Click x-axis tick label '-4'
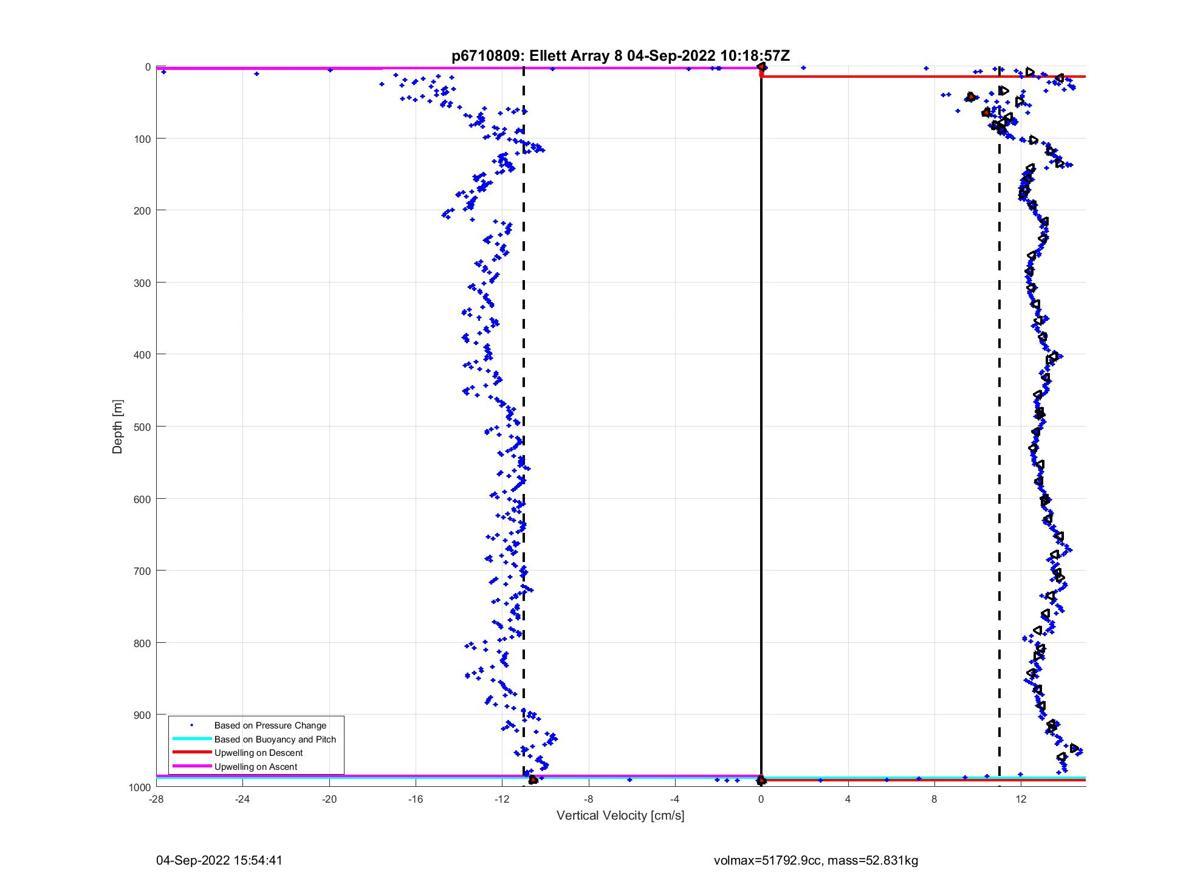 coord(675,798)
